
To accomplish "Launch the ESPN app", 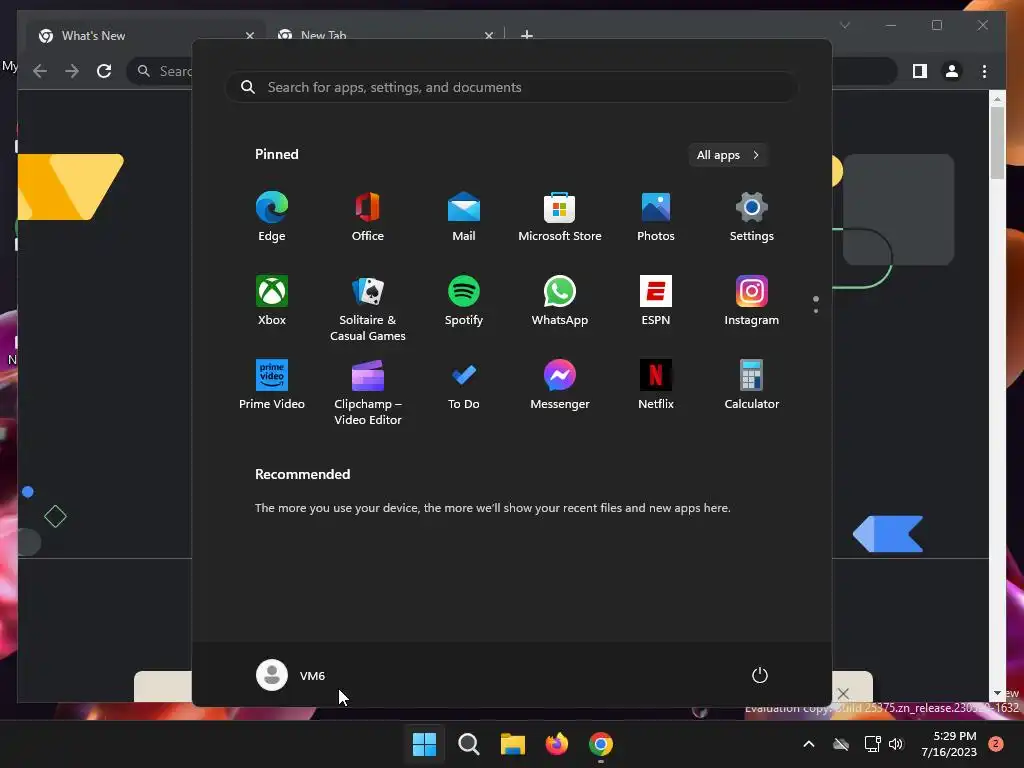I will [x=656, y=301].
